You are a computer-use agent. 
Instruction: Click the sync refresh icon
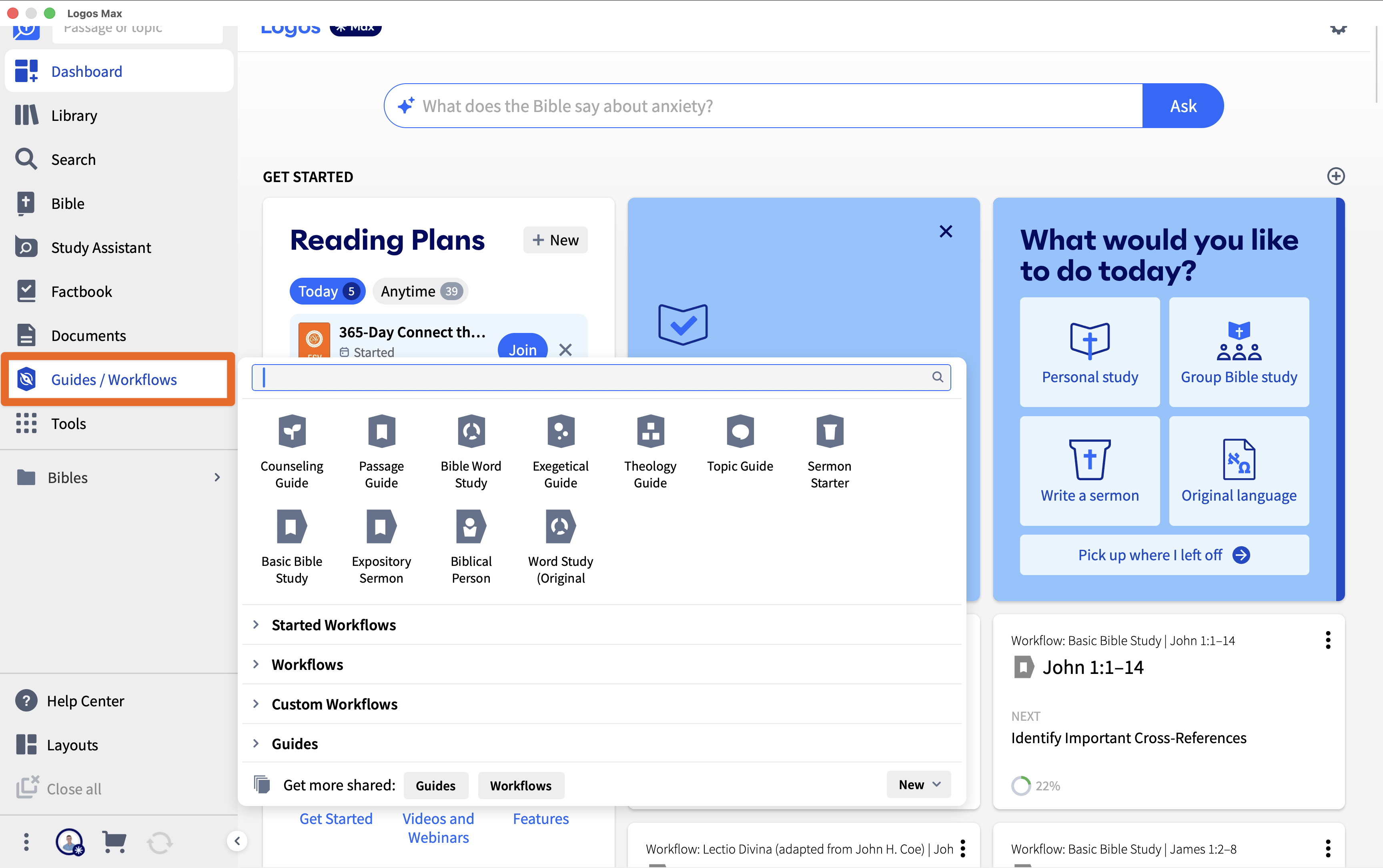(x=160, y=842)
